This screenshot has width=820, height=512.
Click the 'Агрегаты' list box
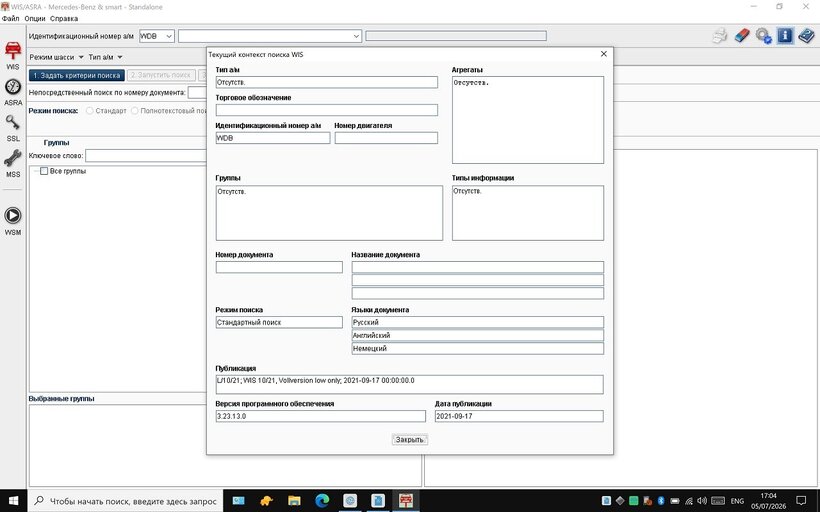pos(528,120)
